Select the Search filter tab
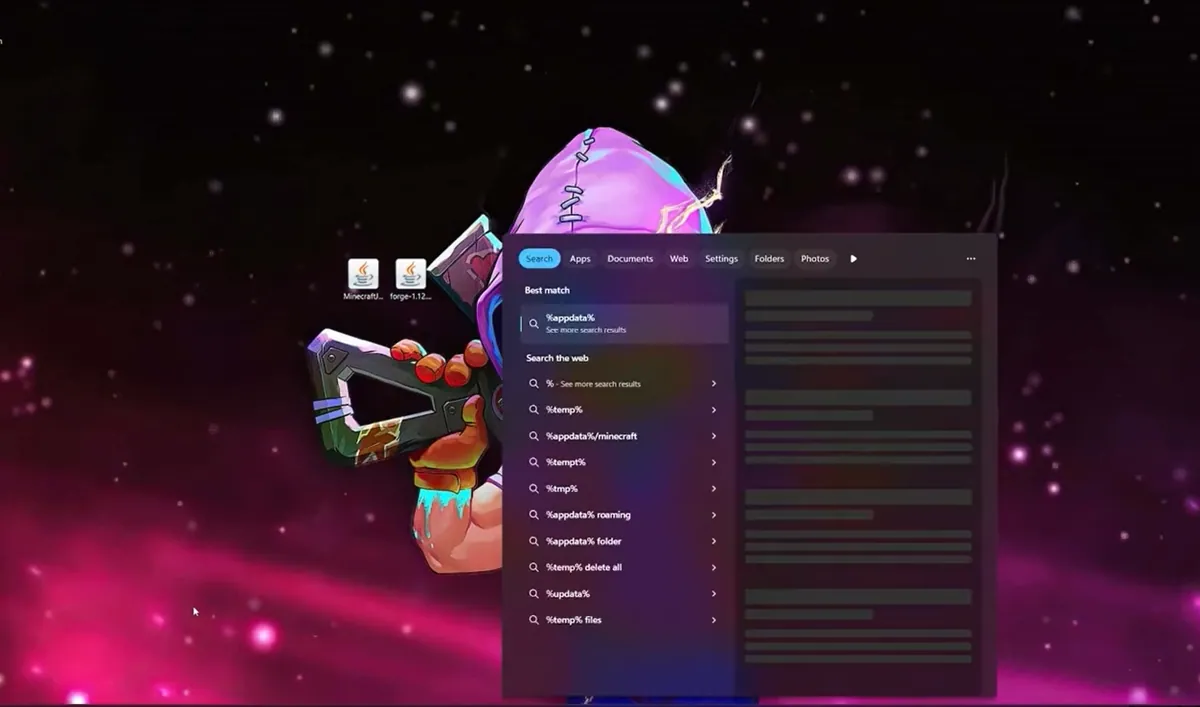The image size is (1200, 707). tap(539, 259)
